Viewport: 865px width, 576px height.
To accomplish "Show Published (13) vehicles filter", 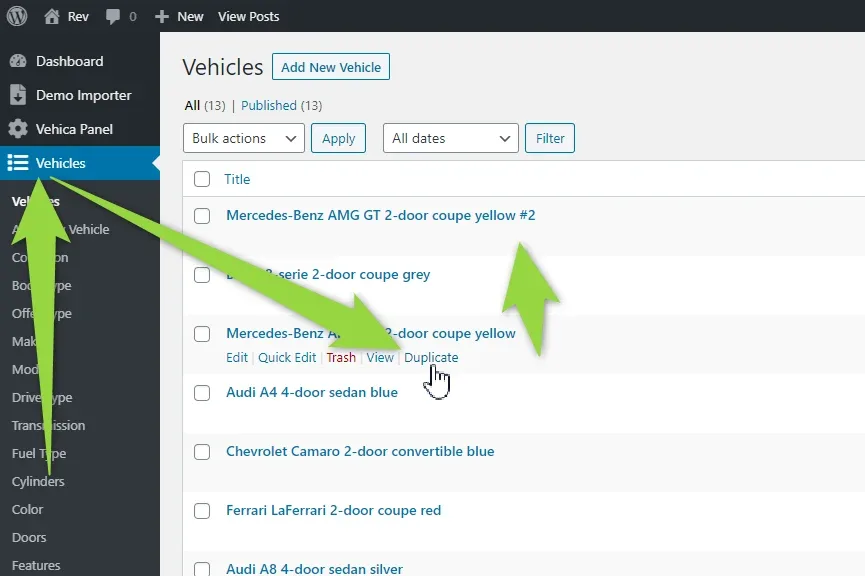I will pos(281,105).
